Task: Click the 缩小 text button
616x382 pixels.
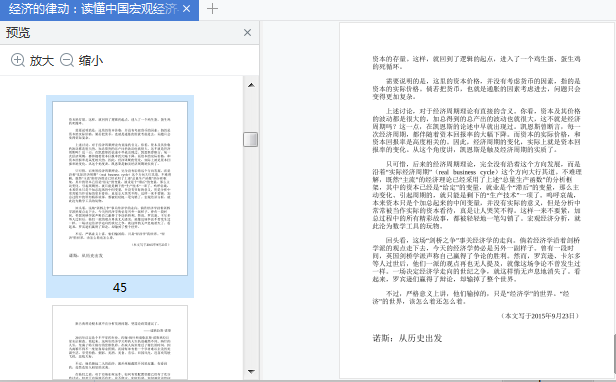Action: 91,61
